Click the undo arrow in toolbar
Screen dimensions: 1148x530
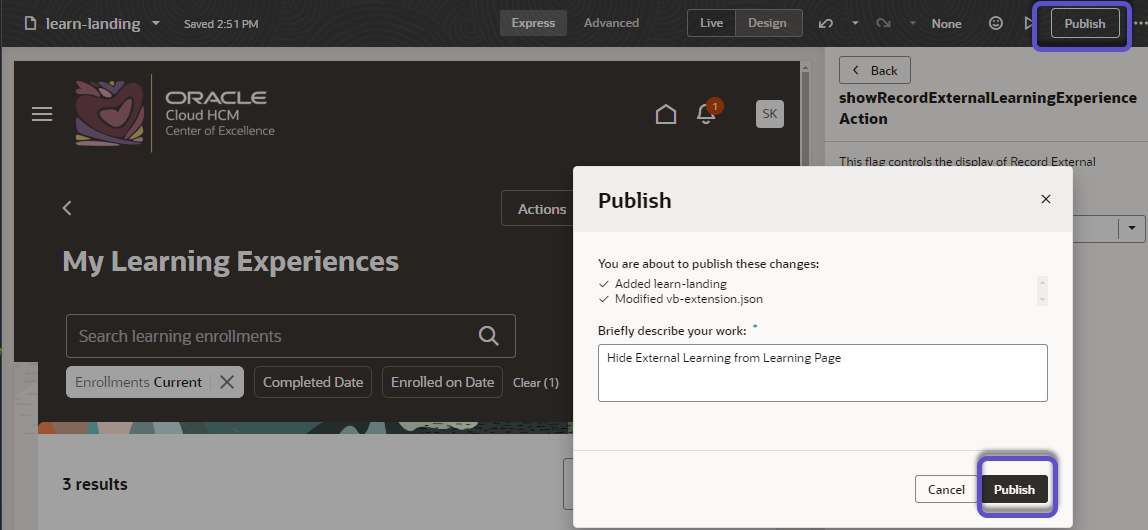(x=825, y=23)
